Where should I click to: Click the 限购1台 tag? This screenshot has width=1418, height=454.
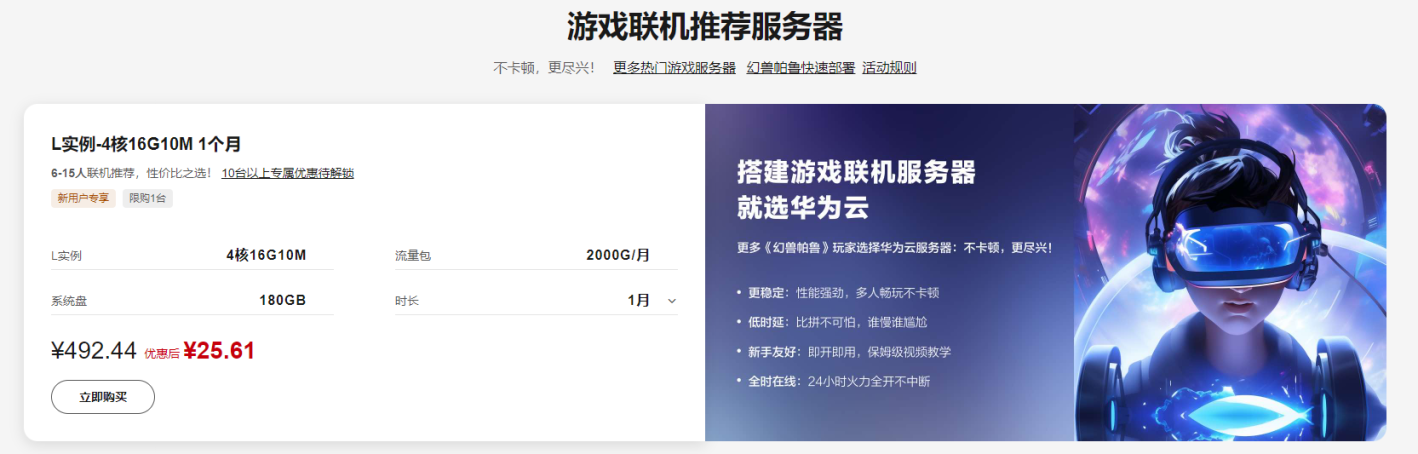coord(148,198)
